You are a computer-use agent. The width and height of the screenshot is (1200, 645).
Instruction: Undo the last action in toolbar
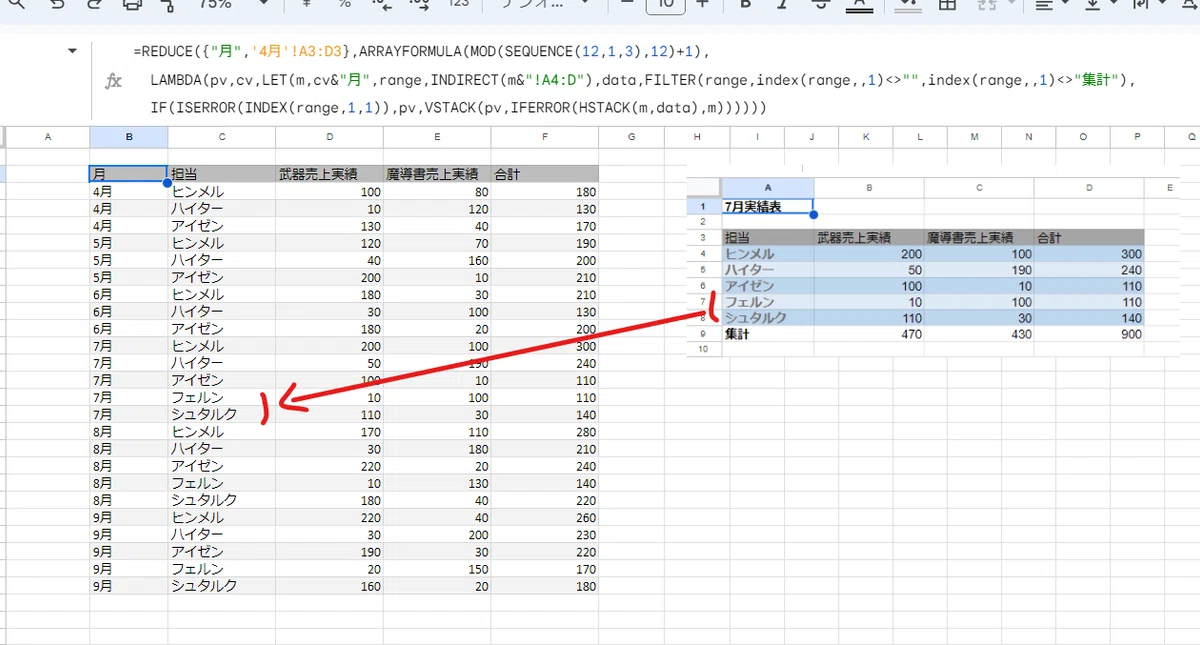tap(58, 5)
